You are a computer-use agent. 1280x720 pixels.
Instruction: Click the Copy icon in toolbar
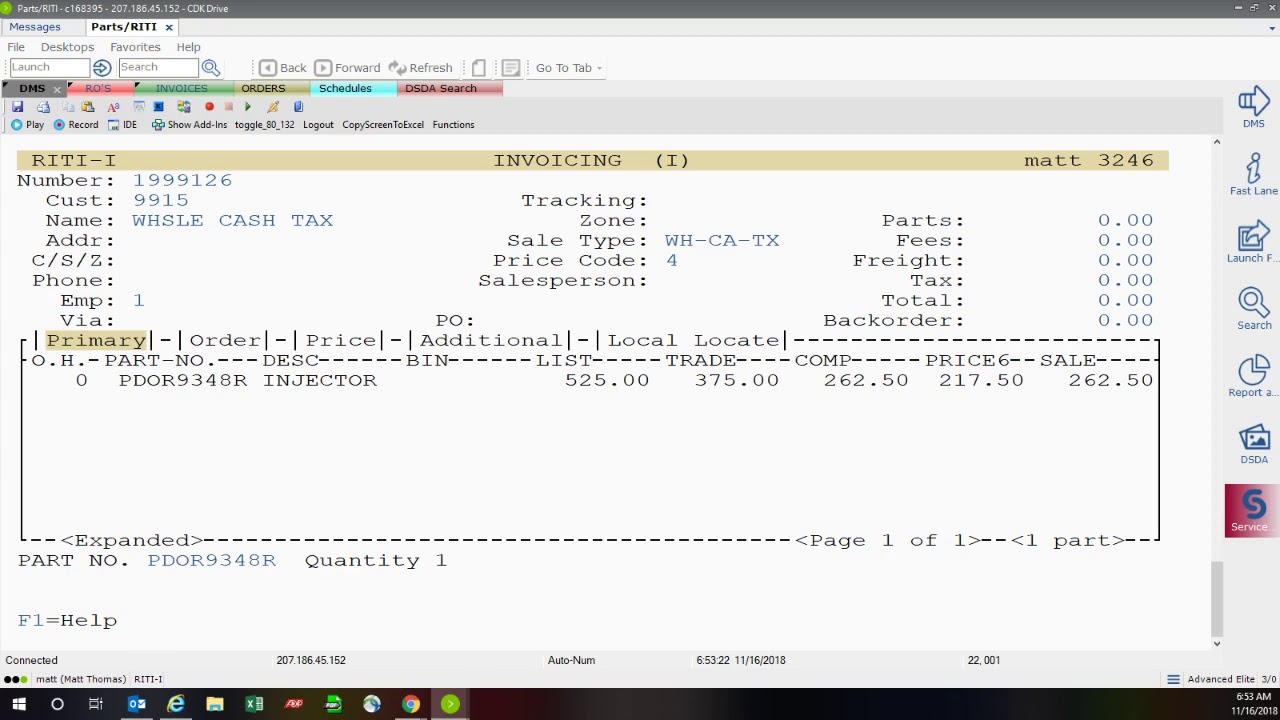pyautogui.click(x=68, y=107)
